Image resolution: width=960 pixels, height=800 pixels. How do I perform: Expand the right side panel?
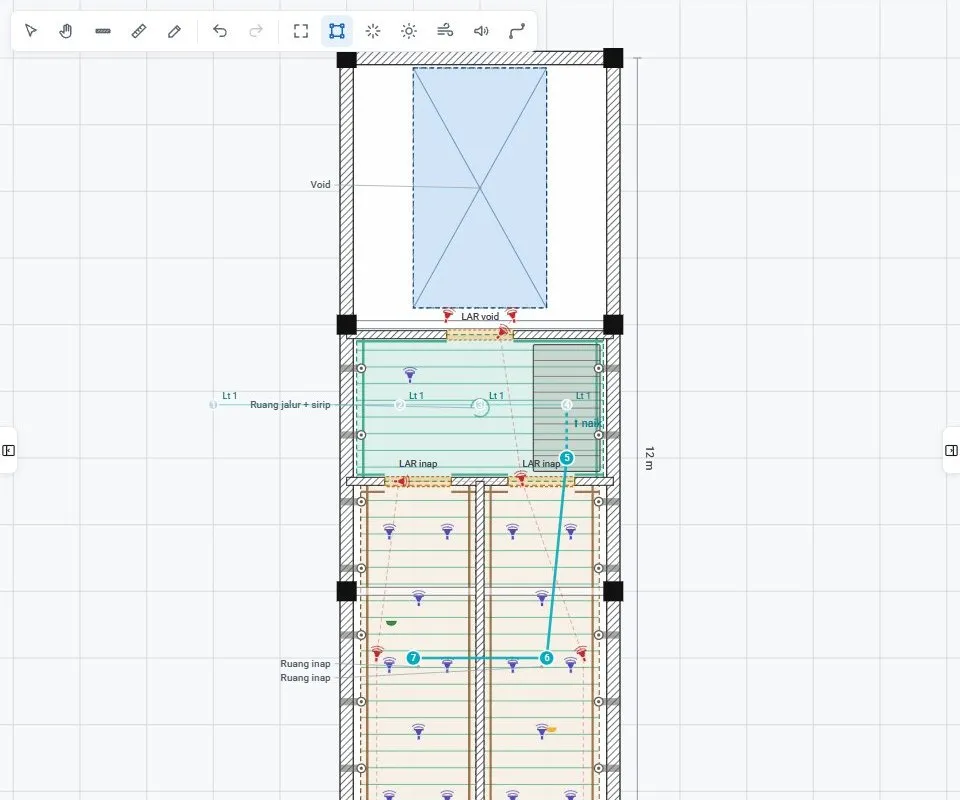tap(951, 450)
